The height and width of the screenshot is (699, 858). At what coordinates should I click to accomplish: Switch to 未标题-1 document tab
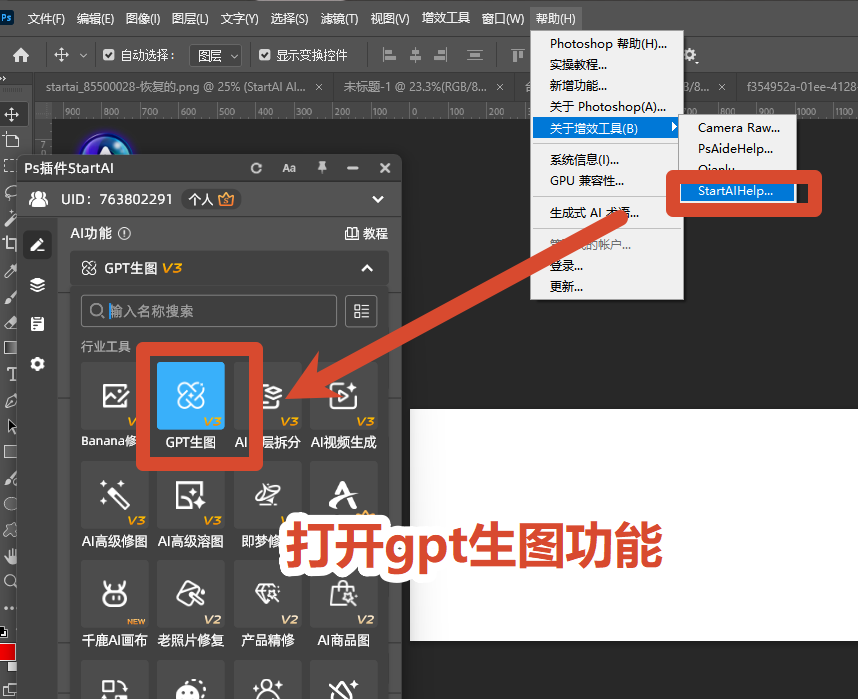(x=415, y=86)
